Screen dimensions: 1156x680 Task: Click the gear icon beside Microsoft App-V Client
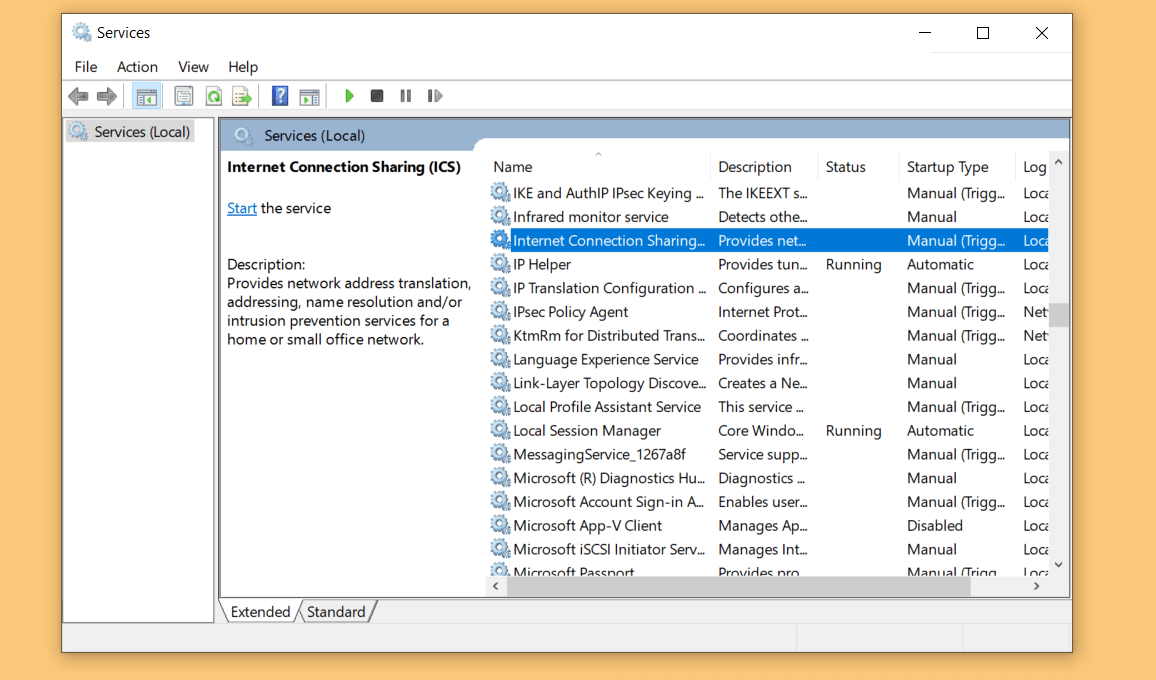click(500, 525)
